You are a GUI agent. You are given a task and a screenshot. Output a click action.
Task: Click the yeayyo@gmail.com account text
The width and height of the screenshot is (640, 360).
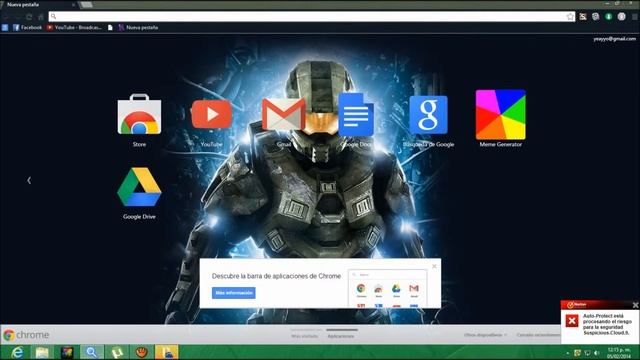pyautogui.click(x=615, y=39)
